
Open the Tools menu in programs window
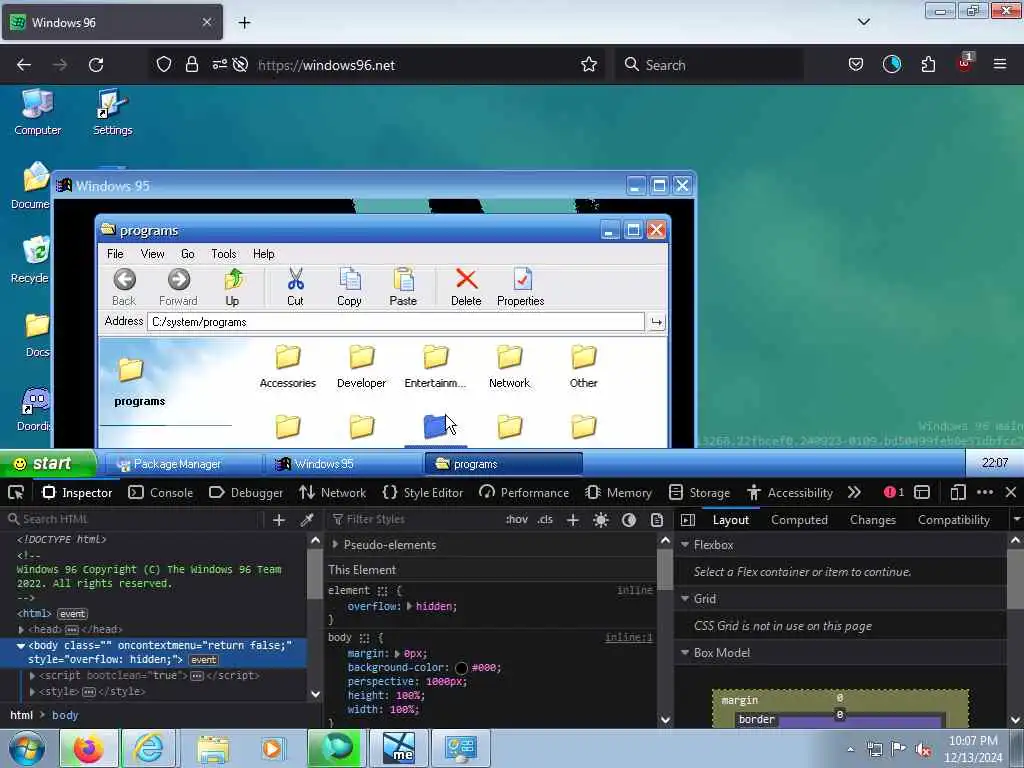[223, 254]
